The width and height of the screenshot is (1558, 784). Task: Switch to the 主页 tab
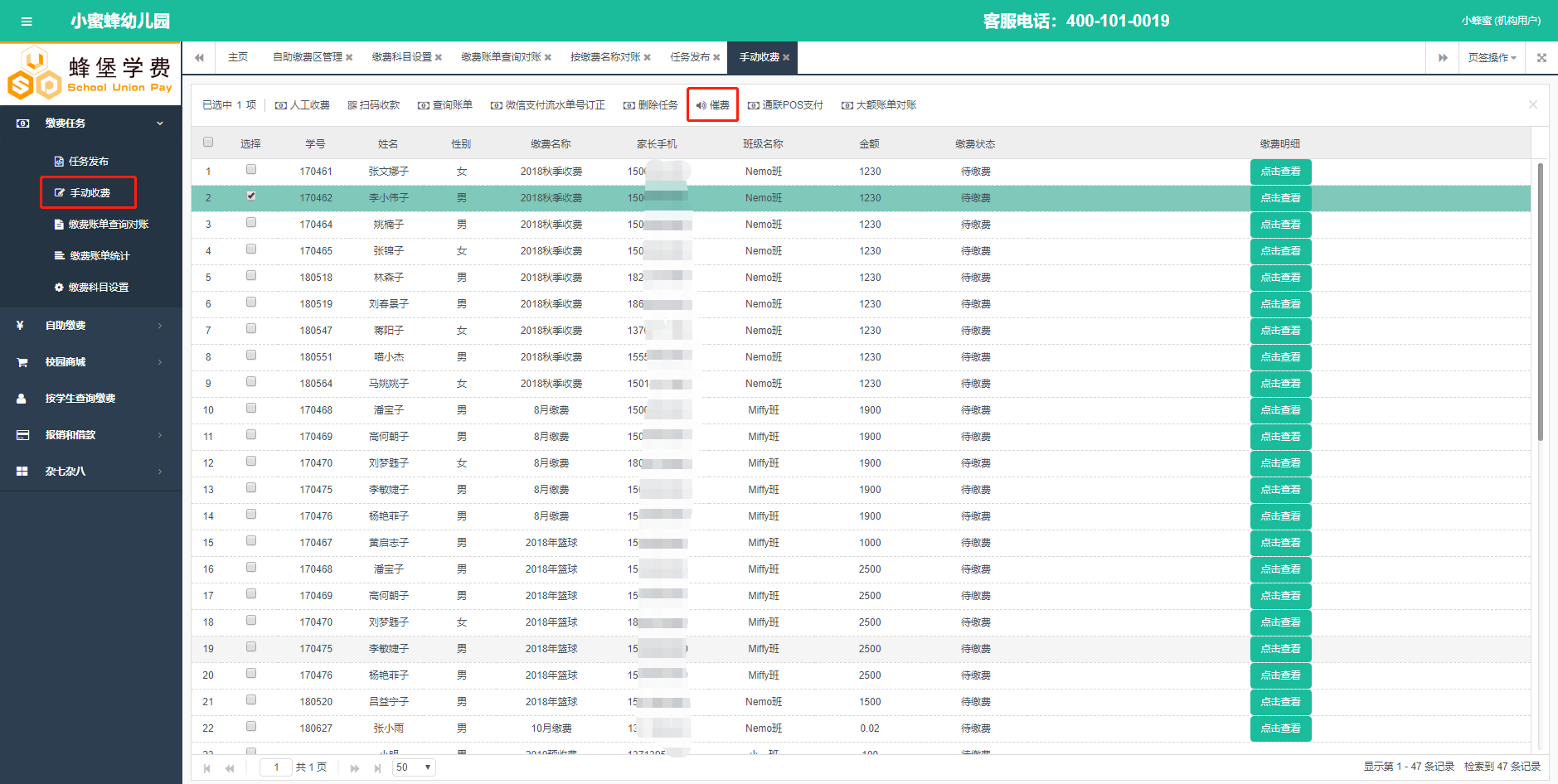pyautogui.click(x=238, y=57)
